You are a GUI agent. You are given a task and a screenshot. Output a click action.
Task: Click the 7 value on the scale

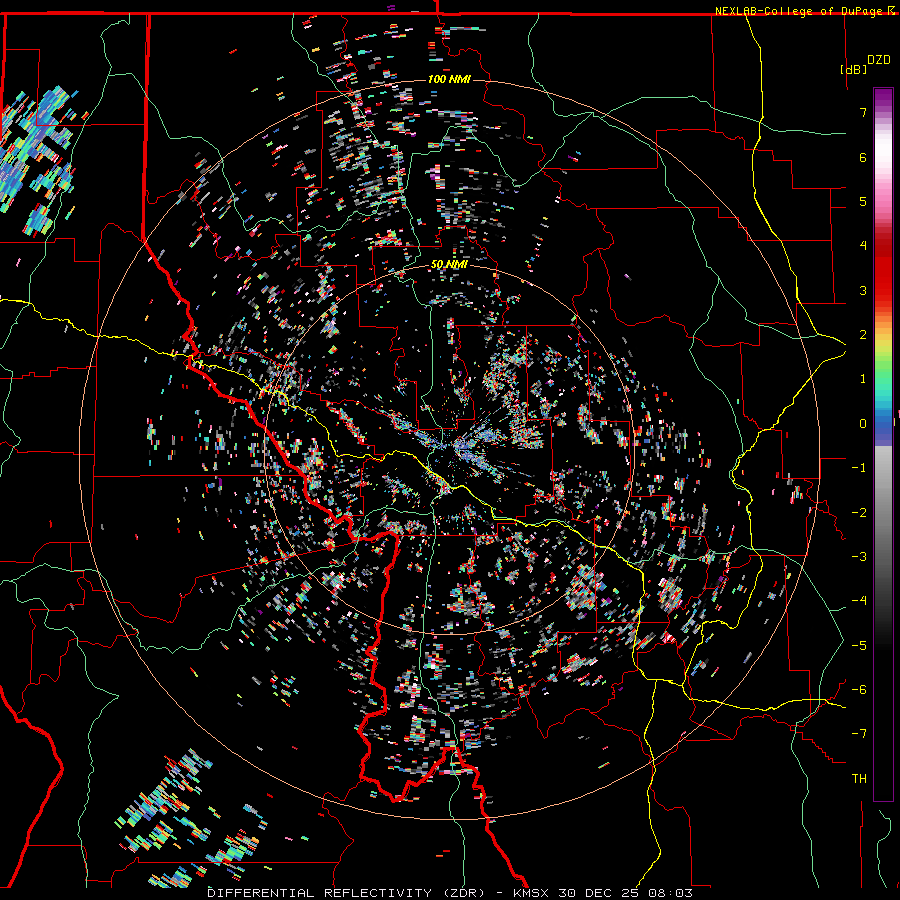(863, 112)
